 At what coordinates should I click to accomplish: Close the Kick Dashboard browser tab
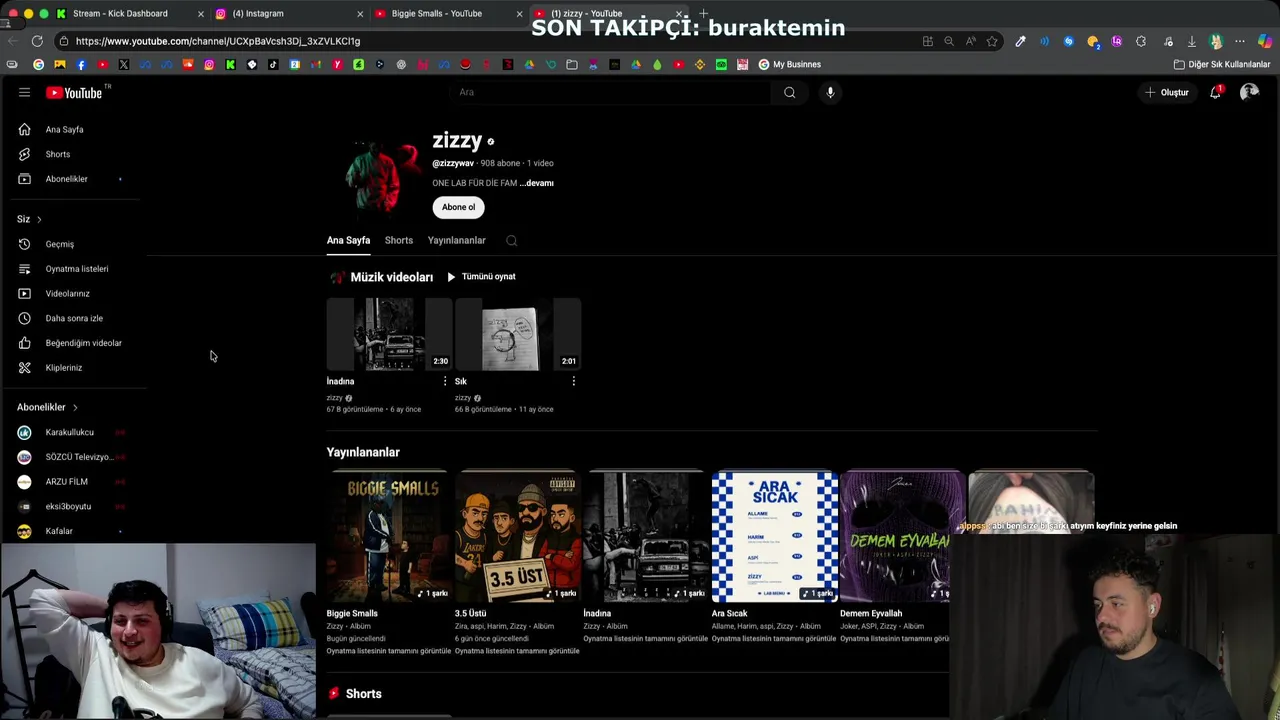click(200, 13)
